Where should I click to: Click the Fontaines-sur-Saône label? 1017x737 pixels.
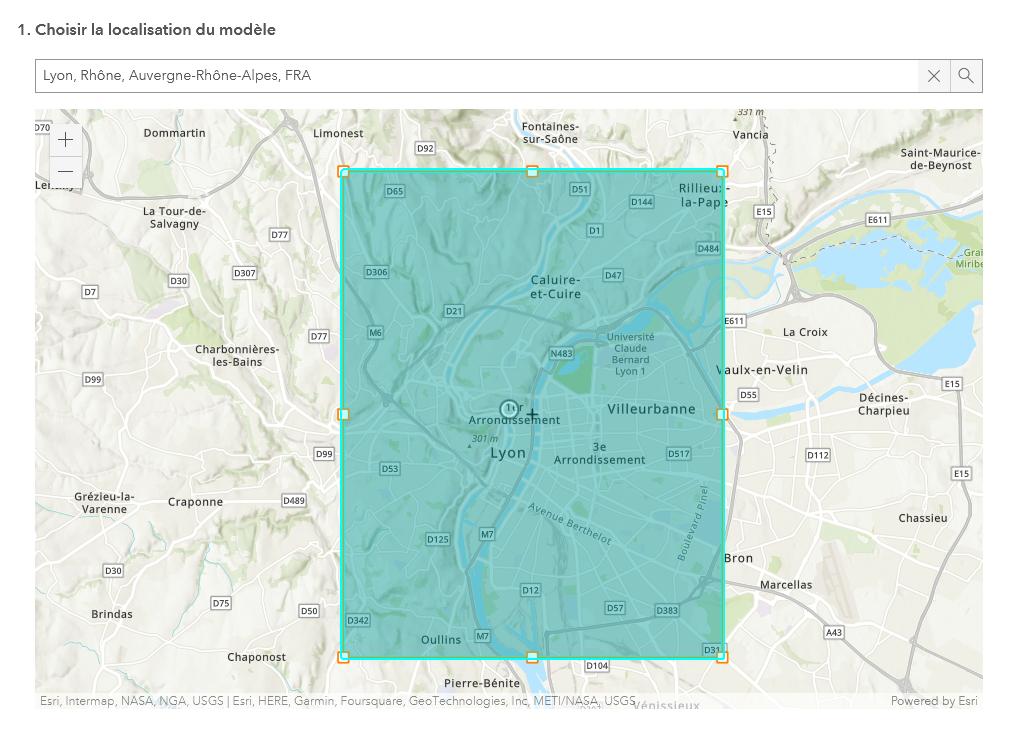click(550, 133)
